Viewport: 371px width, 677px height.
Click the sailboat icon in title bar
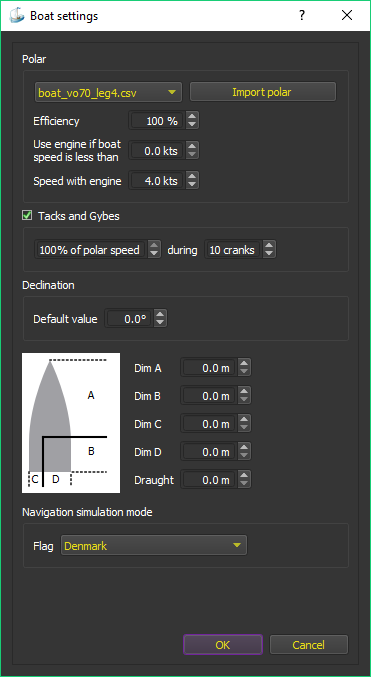(16, 16)
